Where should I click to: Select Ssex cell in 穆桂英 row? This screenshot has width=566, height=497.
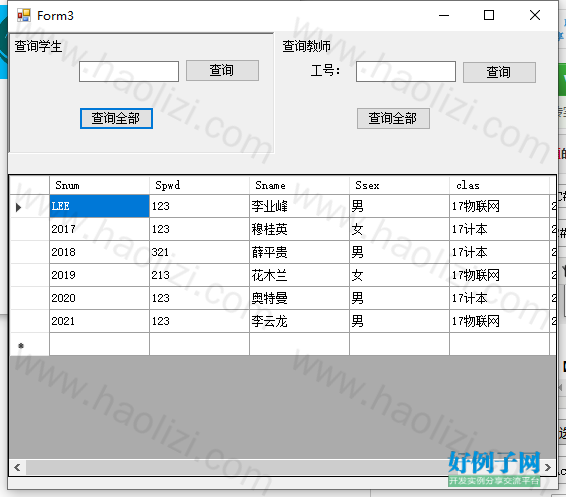coord(399,229)
